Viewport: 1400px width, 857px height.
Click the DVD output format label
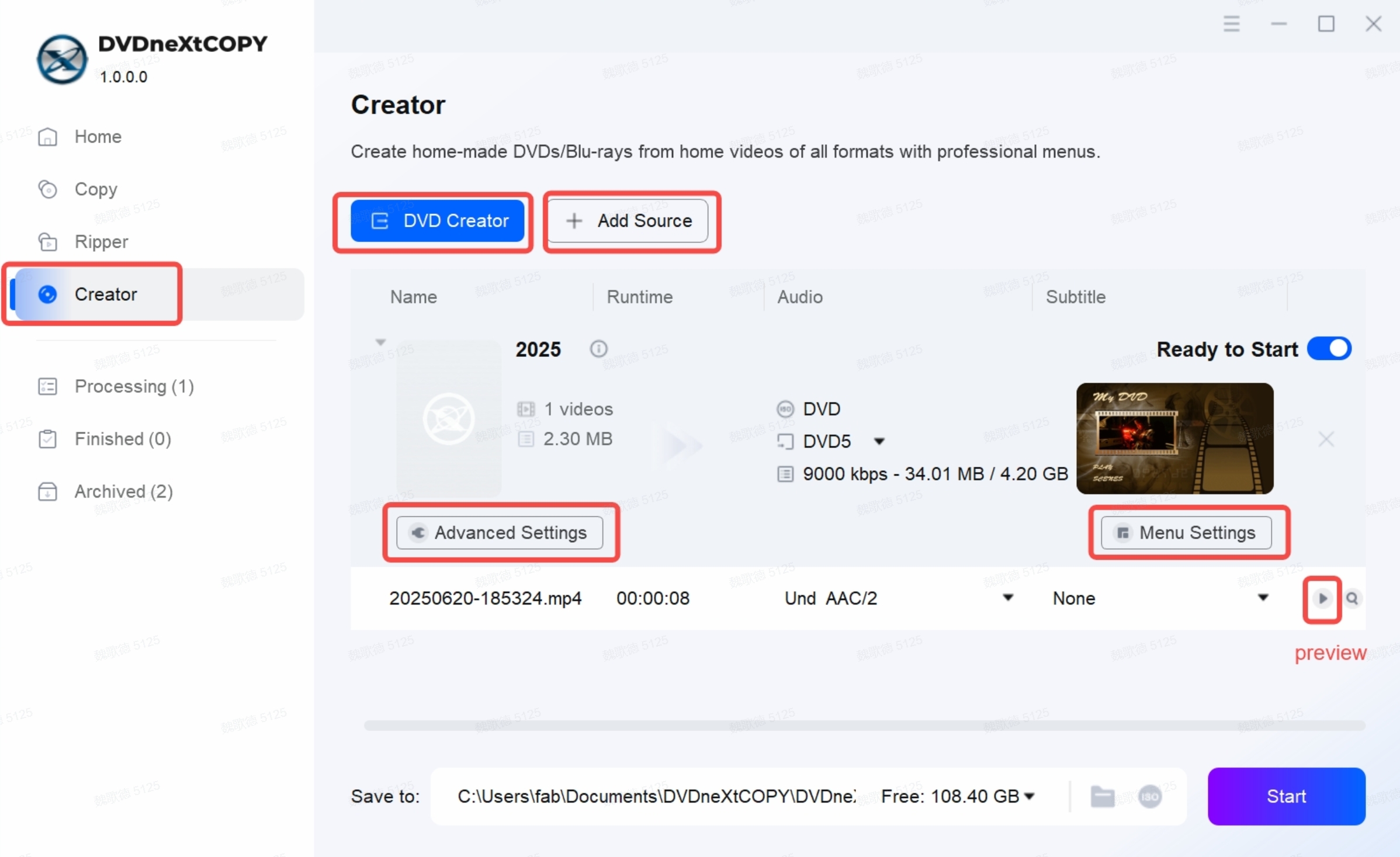tap(821, 409)
